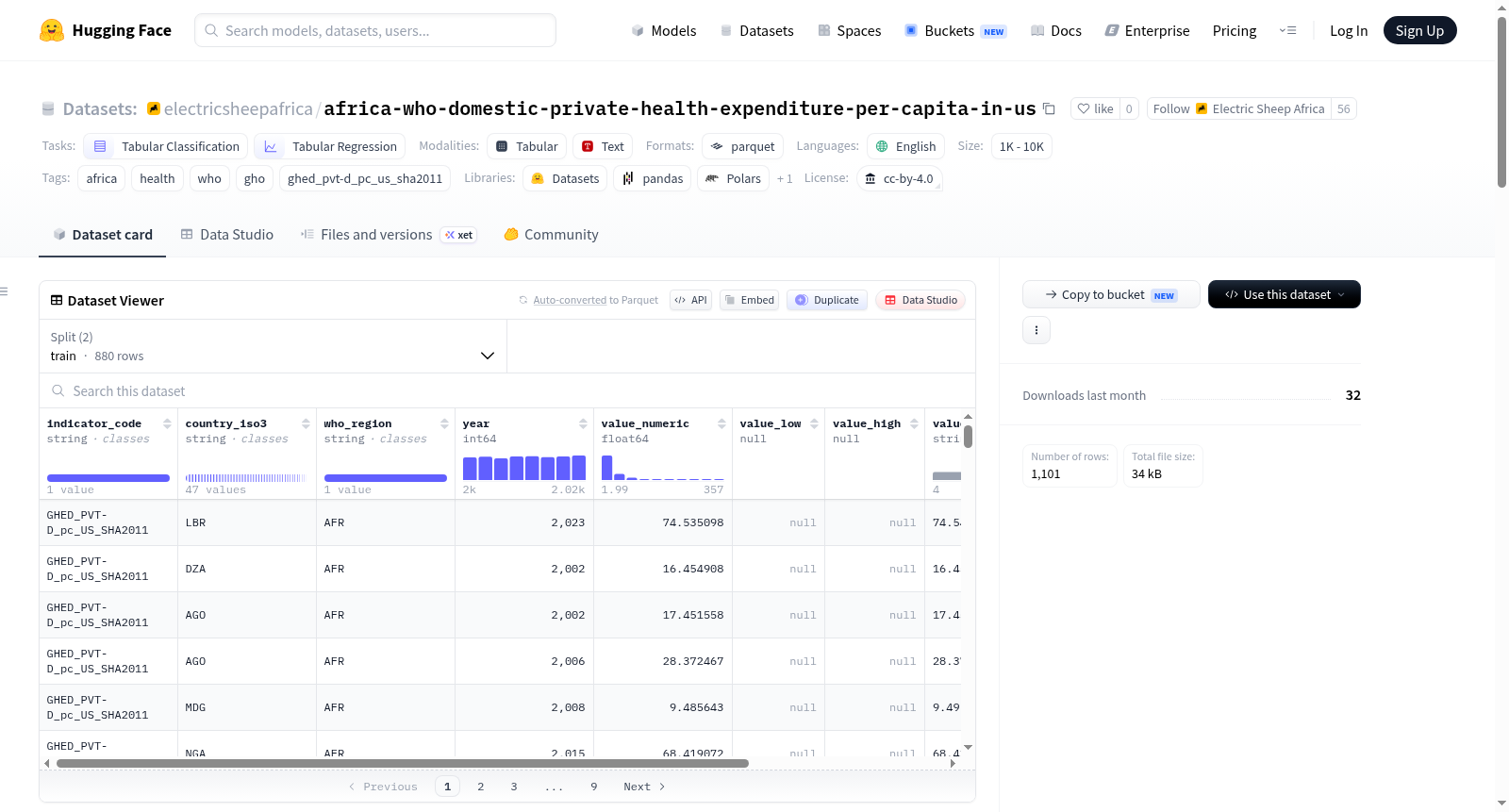1509x812 pixels.
Task: Open the left sidebar hamburger icon
Action: coord(4,291)
